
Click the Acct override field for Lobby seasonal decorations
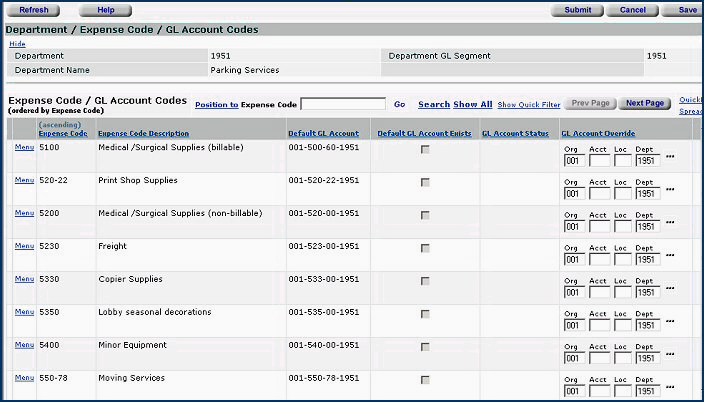(599, 325)
